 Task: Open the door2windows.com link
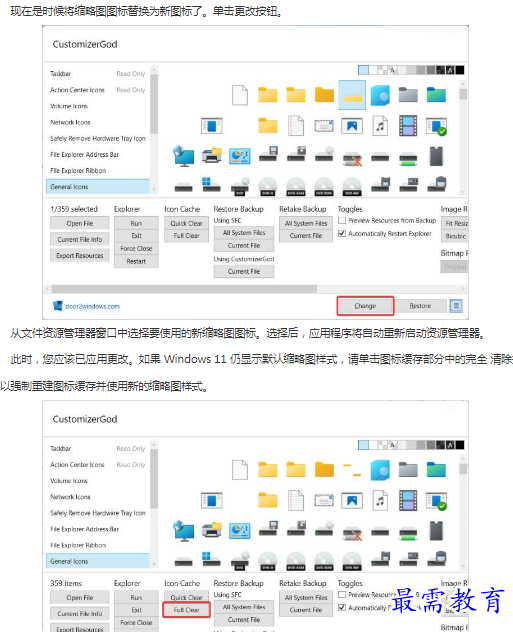pyautogui.click(x=92, y=306)
